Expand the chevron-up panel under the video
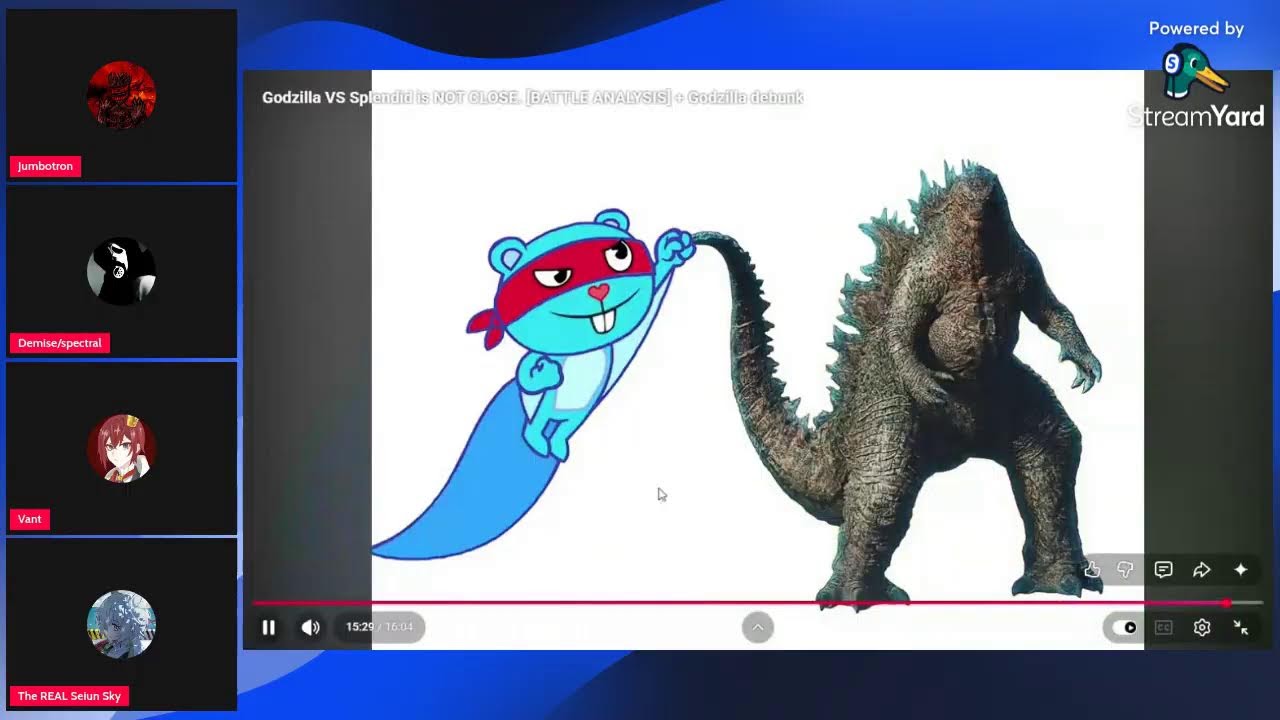This screenshot has height=720, width=1280. pos(758,627)
